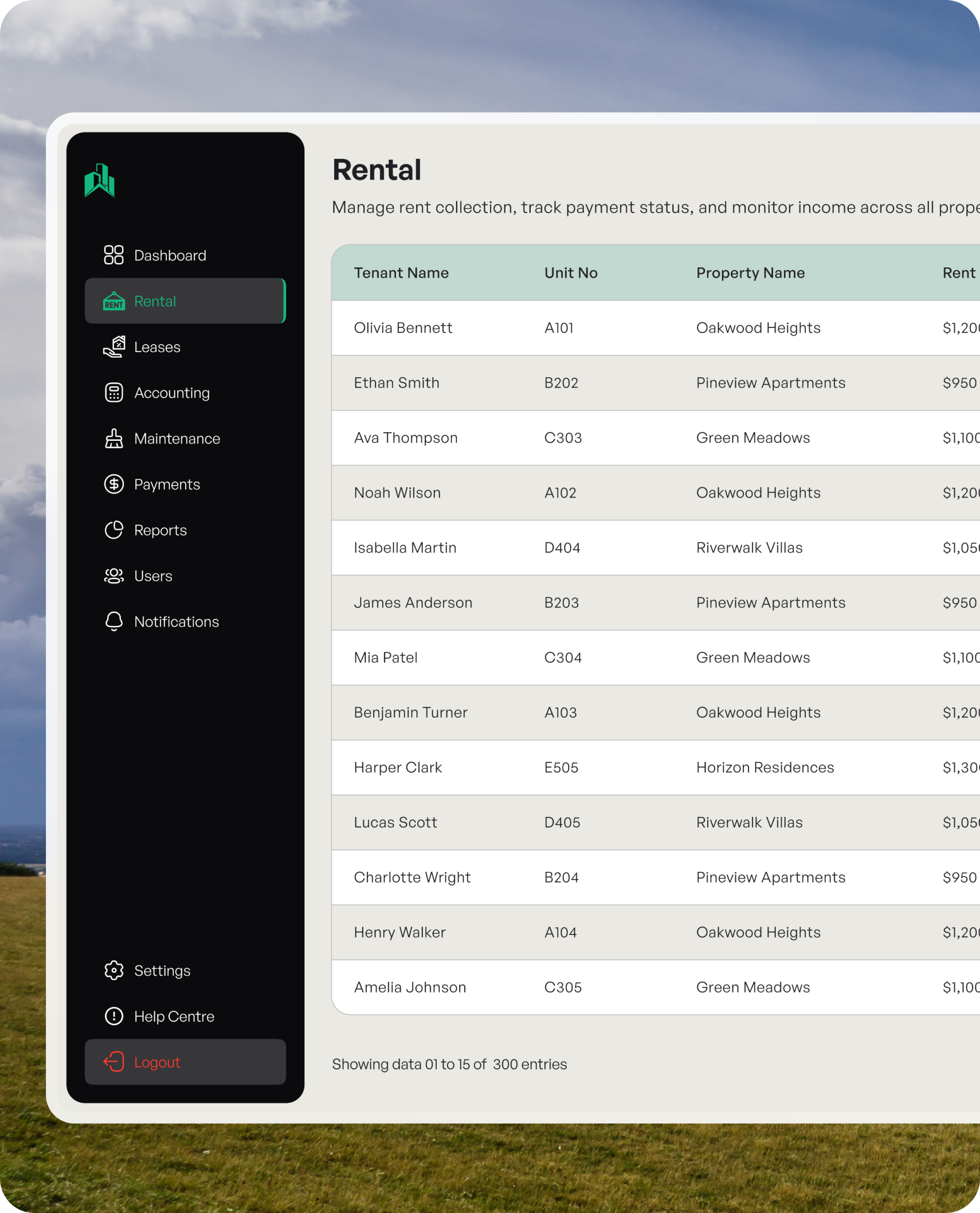Viewport: 980px width, 1213px height.
Task: Click unit number A101
Action: pos(559,328)
